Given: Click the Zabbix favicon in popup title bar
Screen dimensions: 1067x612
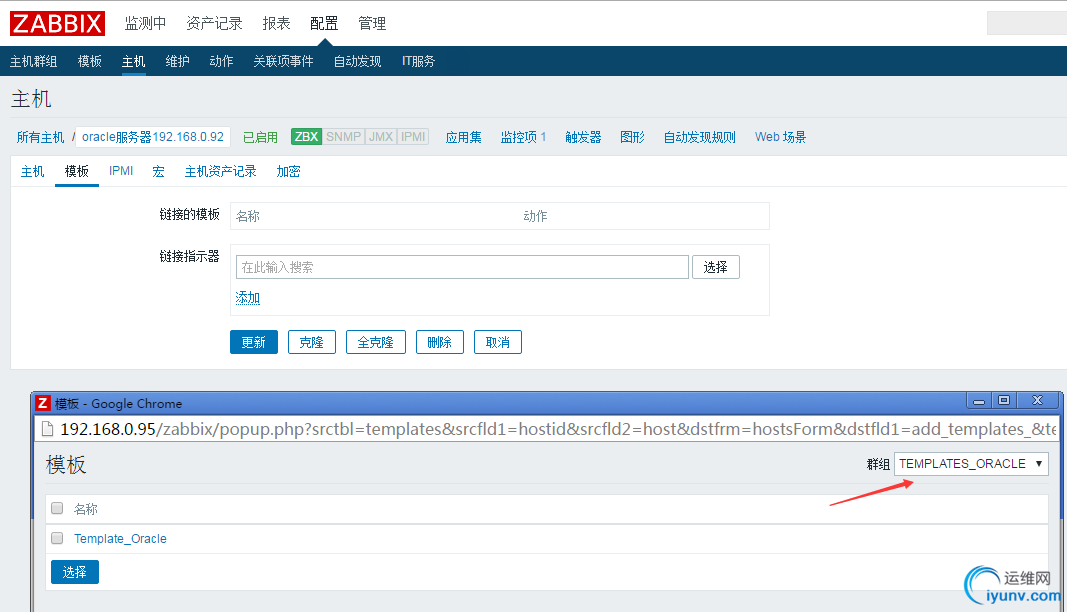Looking at the screenshot, I should pos(43,403).
